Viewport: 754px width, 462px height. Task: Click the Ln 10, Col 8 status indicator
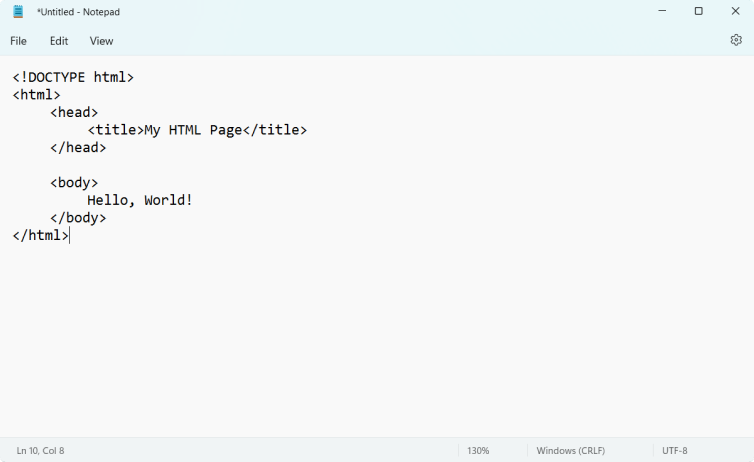tap(40, 451)
